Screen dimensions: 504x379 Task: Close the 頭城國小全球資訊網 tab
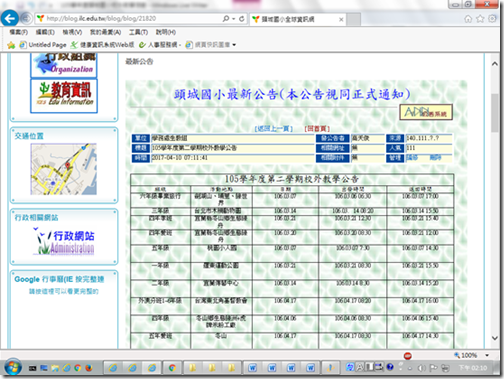(341, 20)
